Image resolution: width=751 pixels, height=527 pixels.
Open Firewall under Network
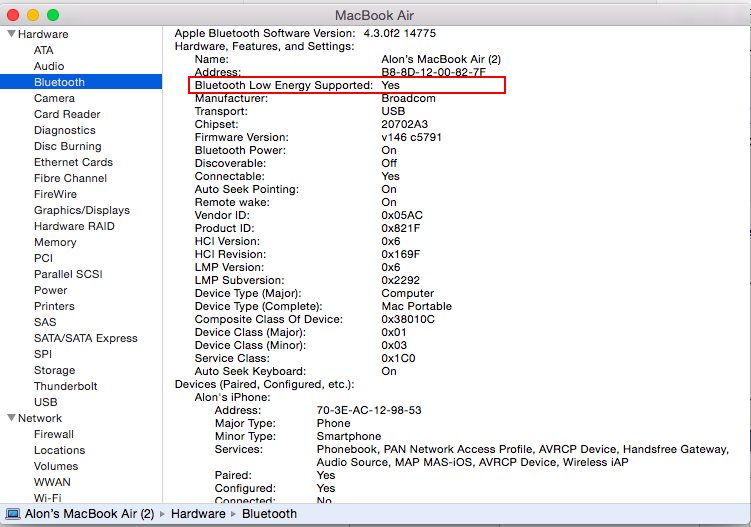point(54,434)
